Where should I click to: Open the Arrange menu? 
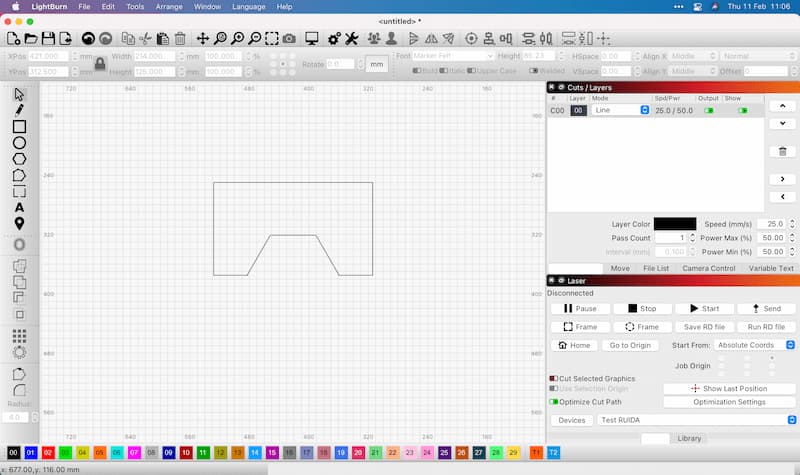(x=169, y=6)
